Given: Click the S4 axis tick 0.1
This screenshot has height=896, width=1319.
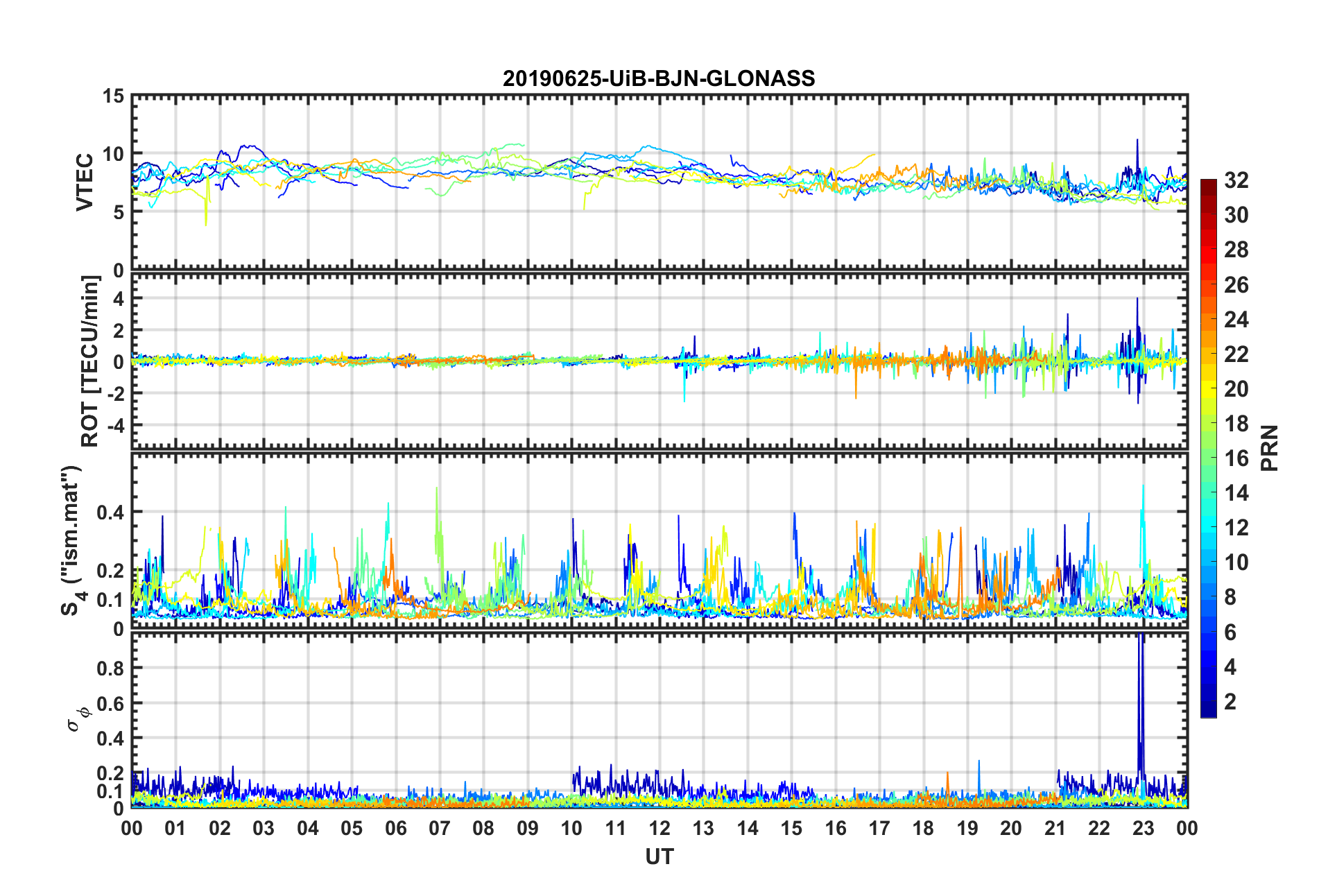Looking at the screenshot, I should point(111,601).
